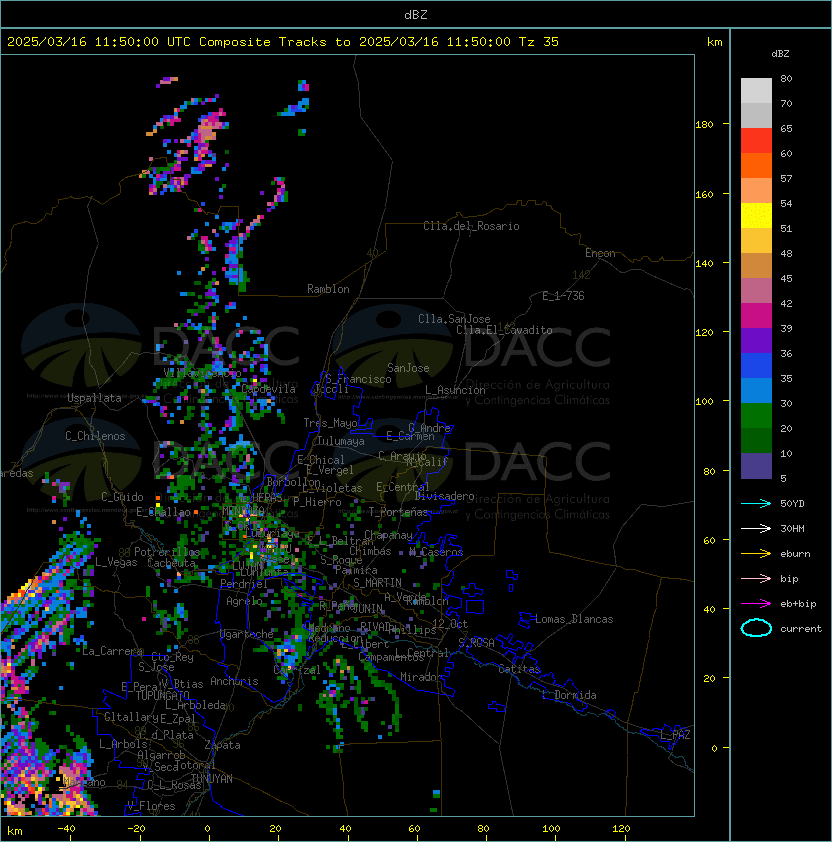Click the 'eb+bip' legend label

coord(798,604)
